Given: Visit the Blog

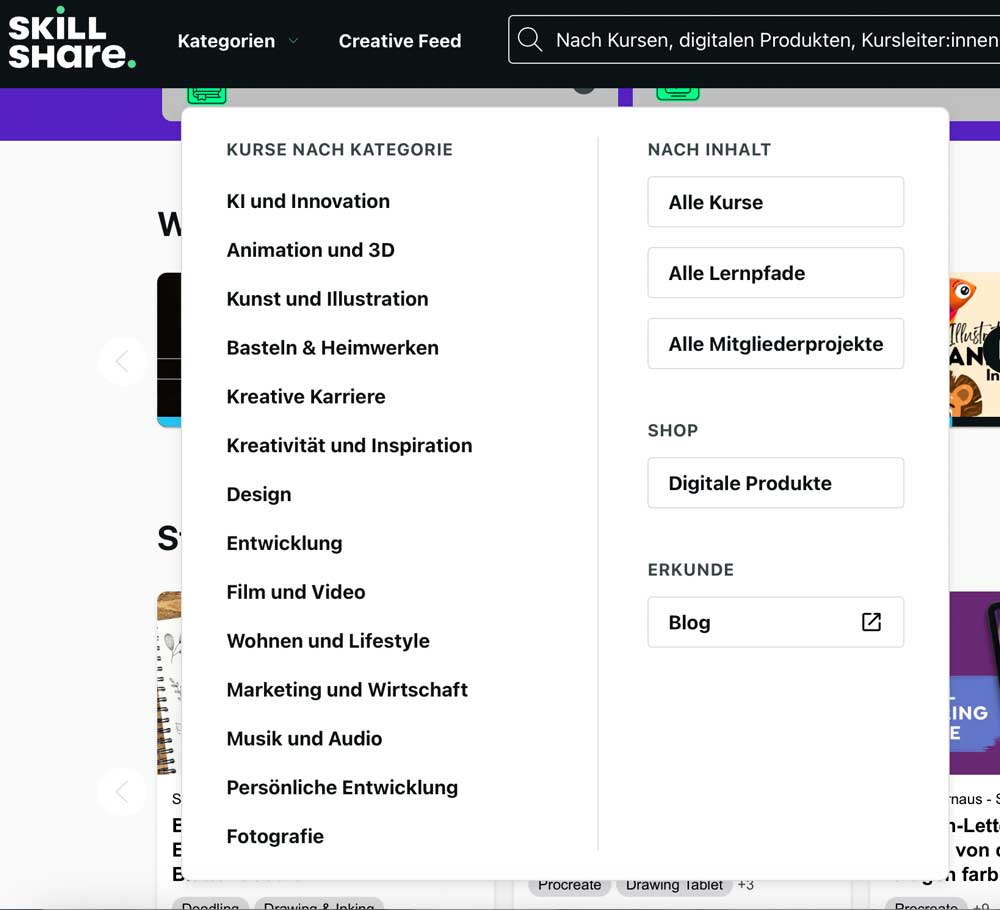Looking at the screenshot, I should [776, 622].
